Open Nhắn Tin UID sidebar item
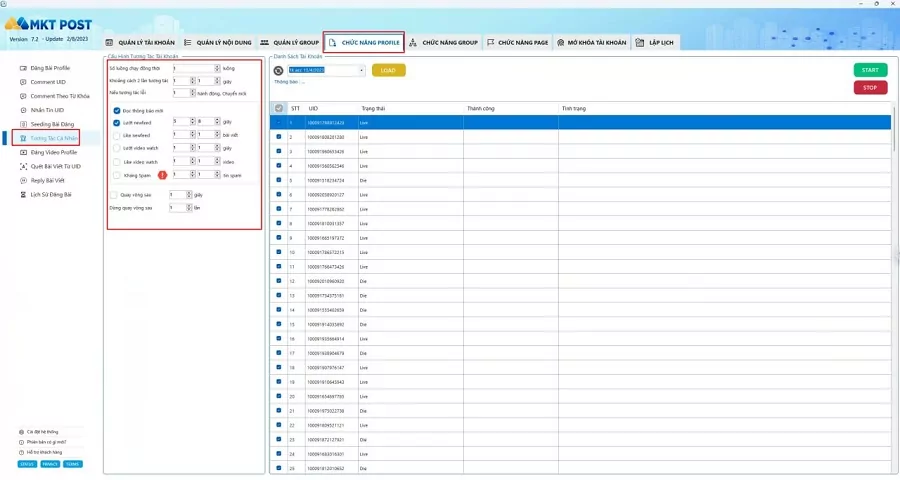 point(42,110)
